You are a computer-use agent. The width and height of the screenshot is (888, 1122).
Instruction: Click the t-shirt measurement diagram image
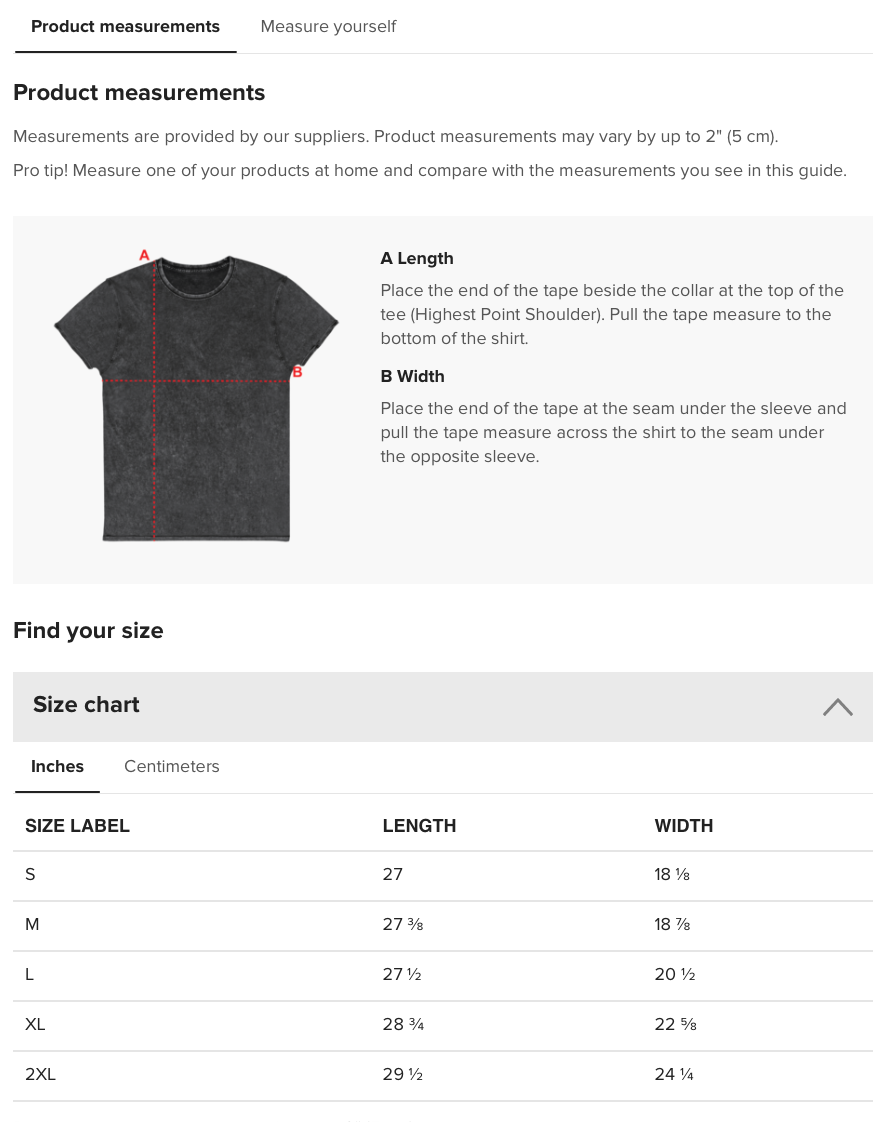196,398
